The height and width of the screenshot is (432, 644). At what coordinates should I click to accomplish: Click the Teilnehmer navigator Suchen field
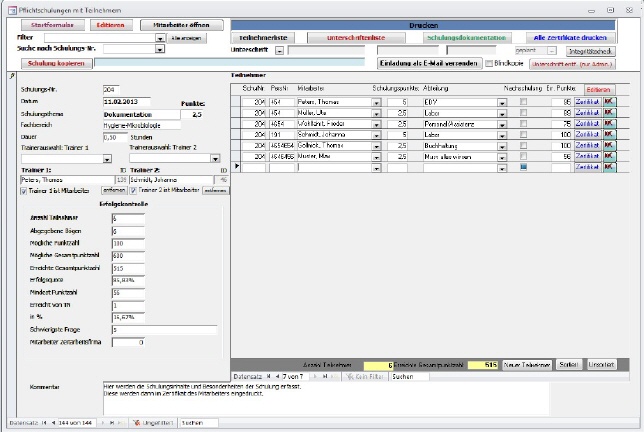coord(410,376)
